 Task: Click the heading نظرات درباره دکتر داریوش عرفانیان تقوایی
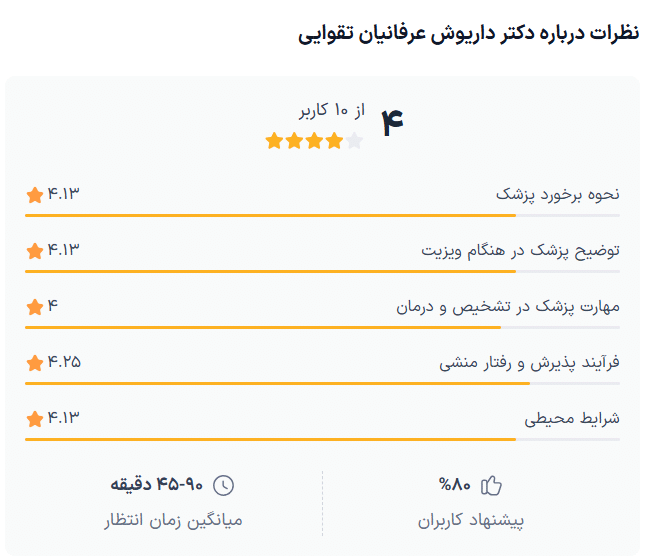[x=469, y=34]
